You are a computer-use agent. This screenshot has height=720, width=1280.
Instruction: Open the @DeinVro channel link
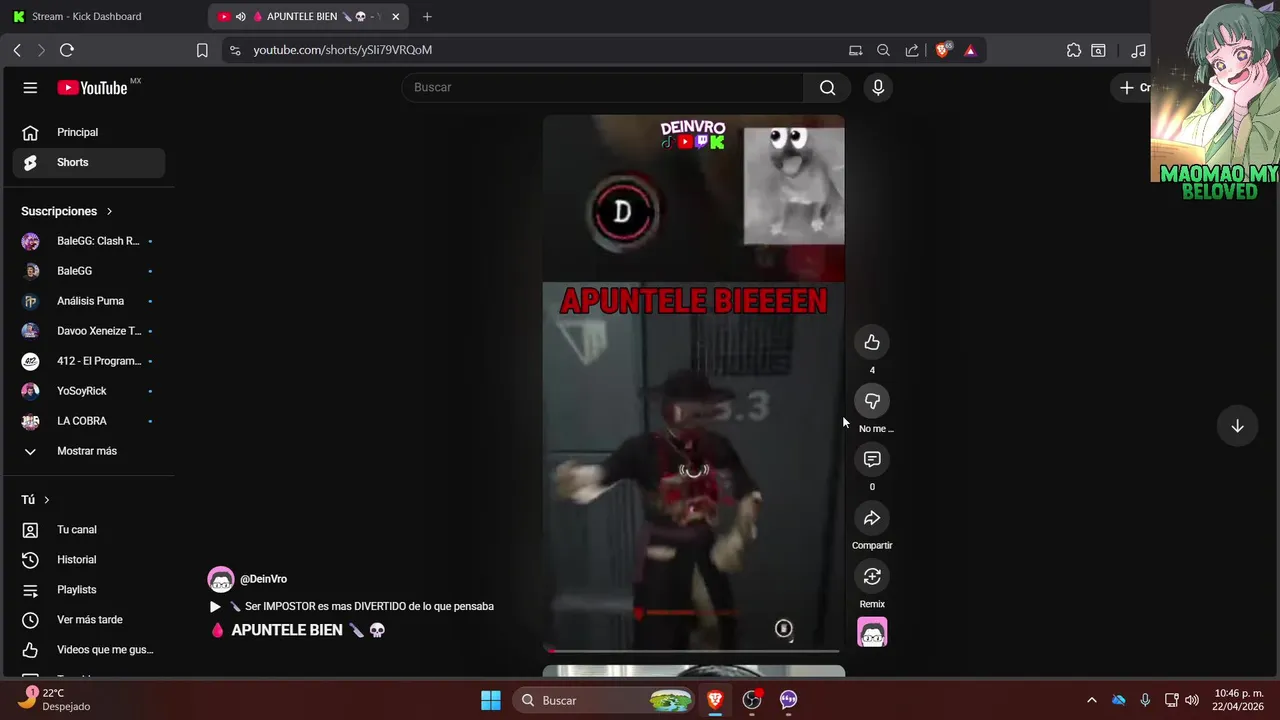coord(263,579)
